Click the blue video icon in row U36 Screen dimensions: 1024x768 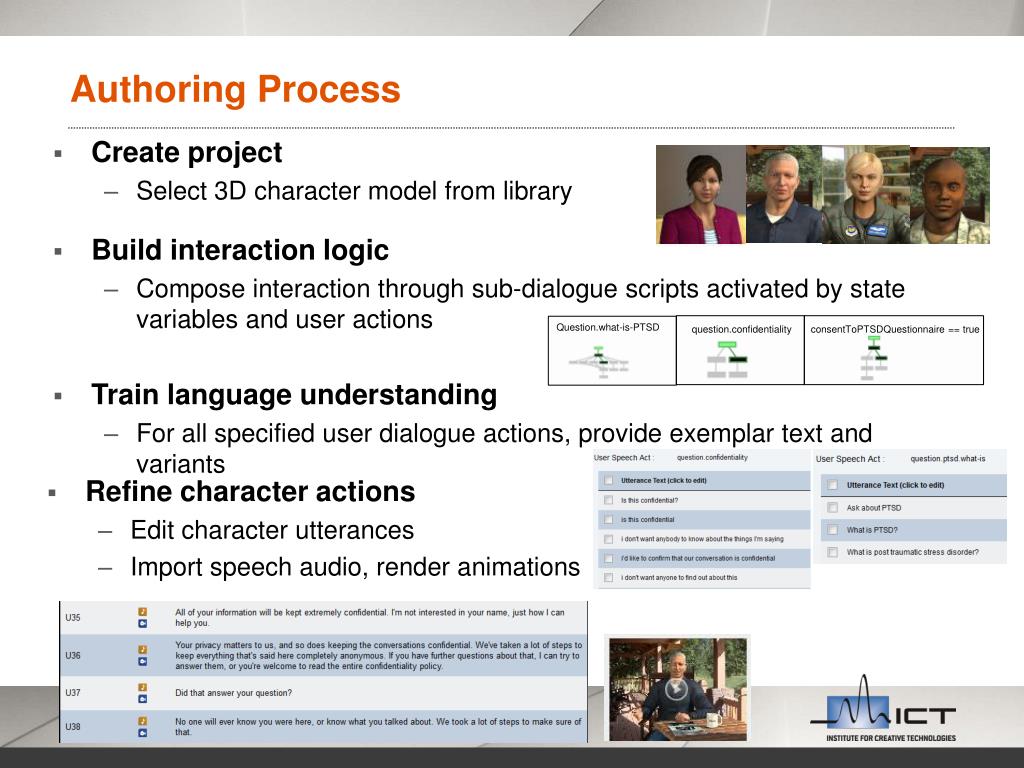[142, 662]
